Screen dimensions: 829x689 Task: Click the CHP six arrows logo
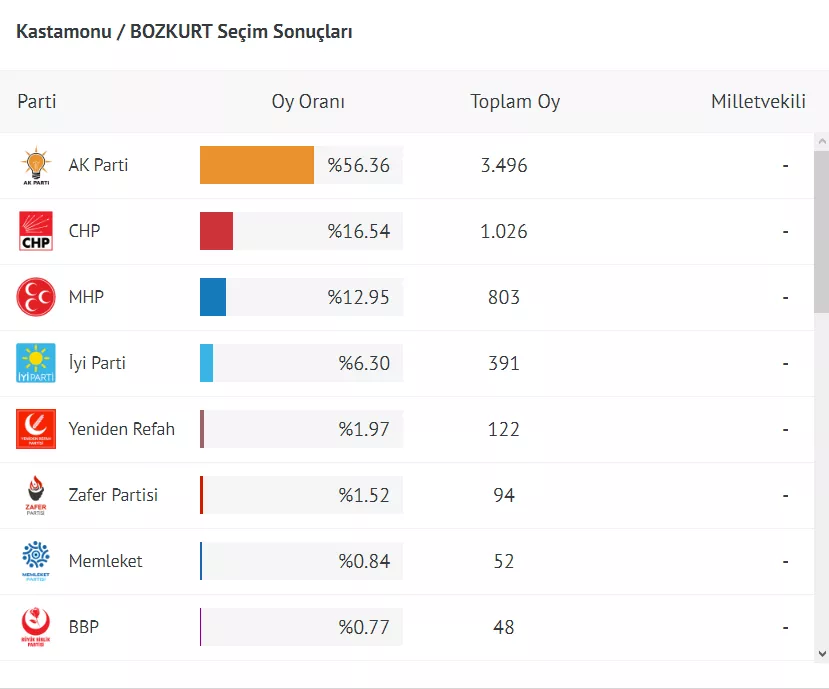36,231
